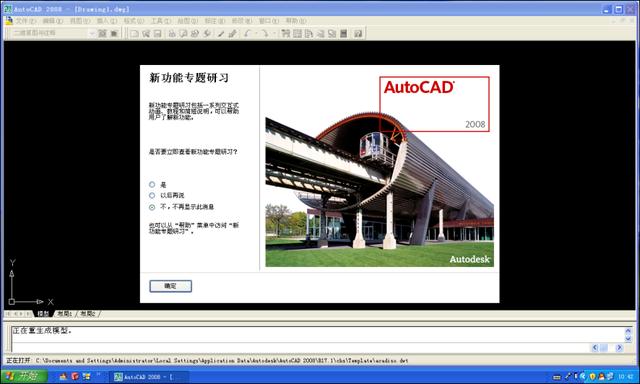This screenshot has height=384, width=640.
Task: Click the Redo arrow icon
Action: 264,33
